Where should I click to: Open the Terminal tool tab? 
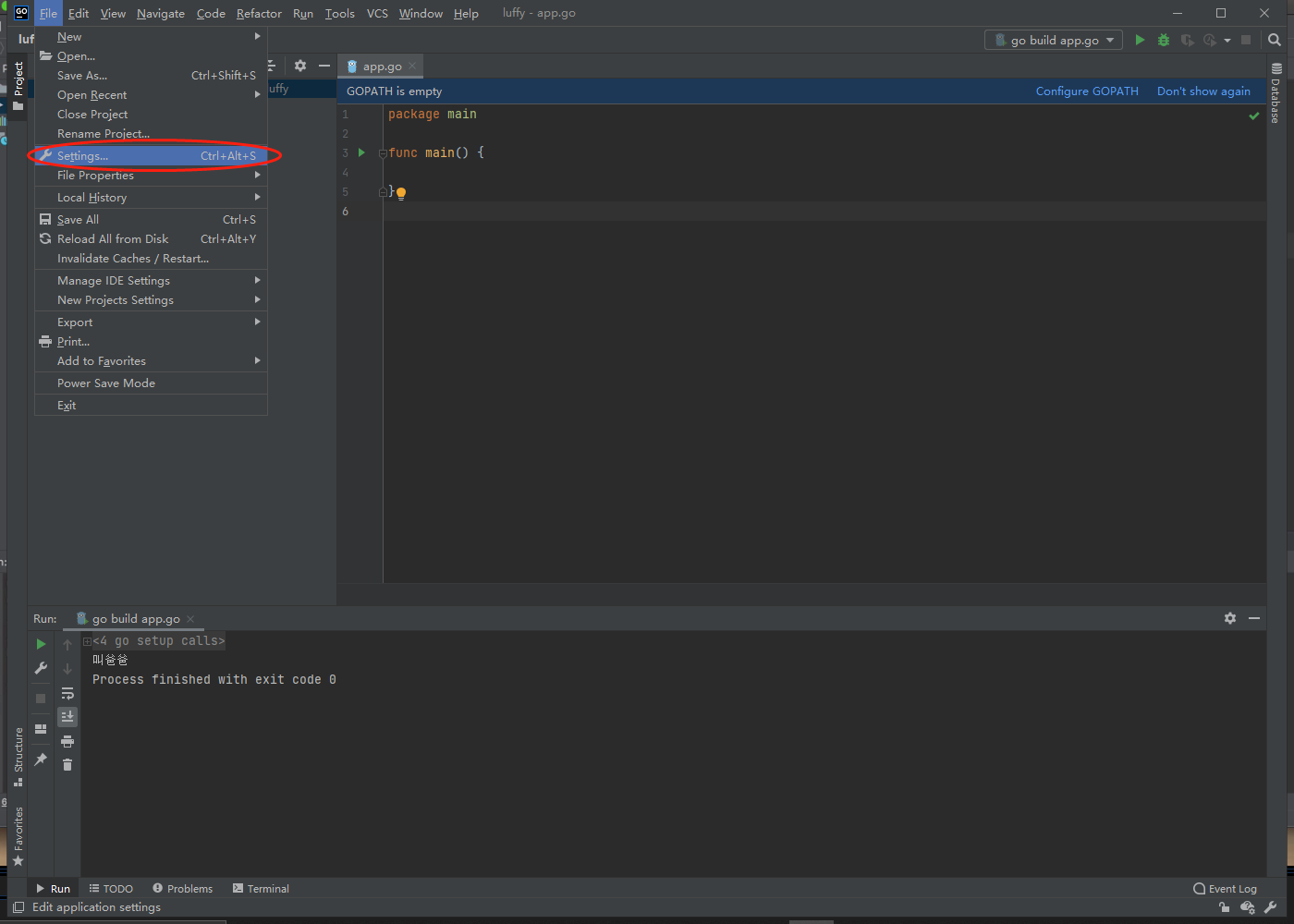tap(261, 889)
